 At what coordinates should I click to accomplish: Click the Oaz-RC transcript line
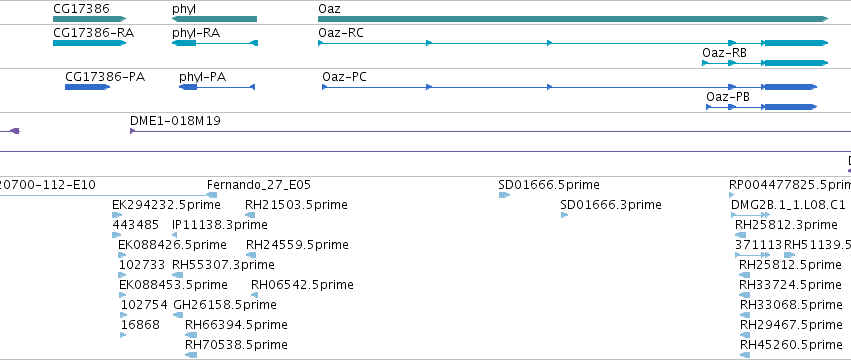coord(573,43)
